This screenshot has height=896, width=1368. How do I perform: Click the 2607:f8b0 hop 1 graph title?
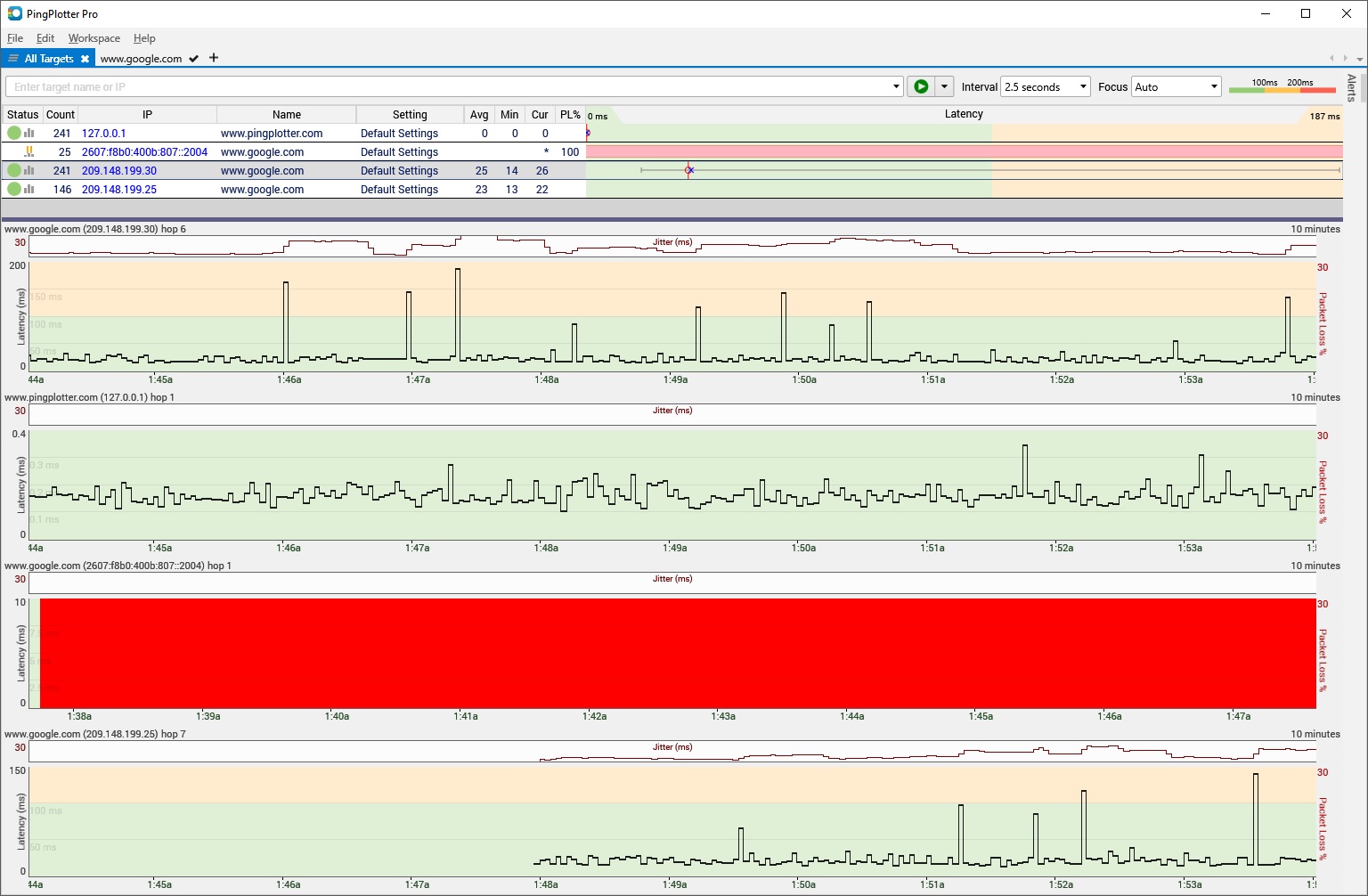click(118, 566)
